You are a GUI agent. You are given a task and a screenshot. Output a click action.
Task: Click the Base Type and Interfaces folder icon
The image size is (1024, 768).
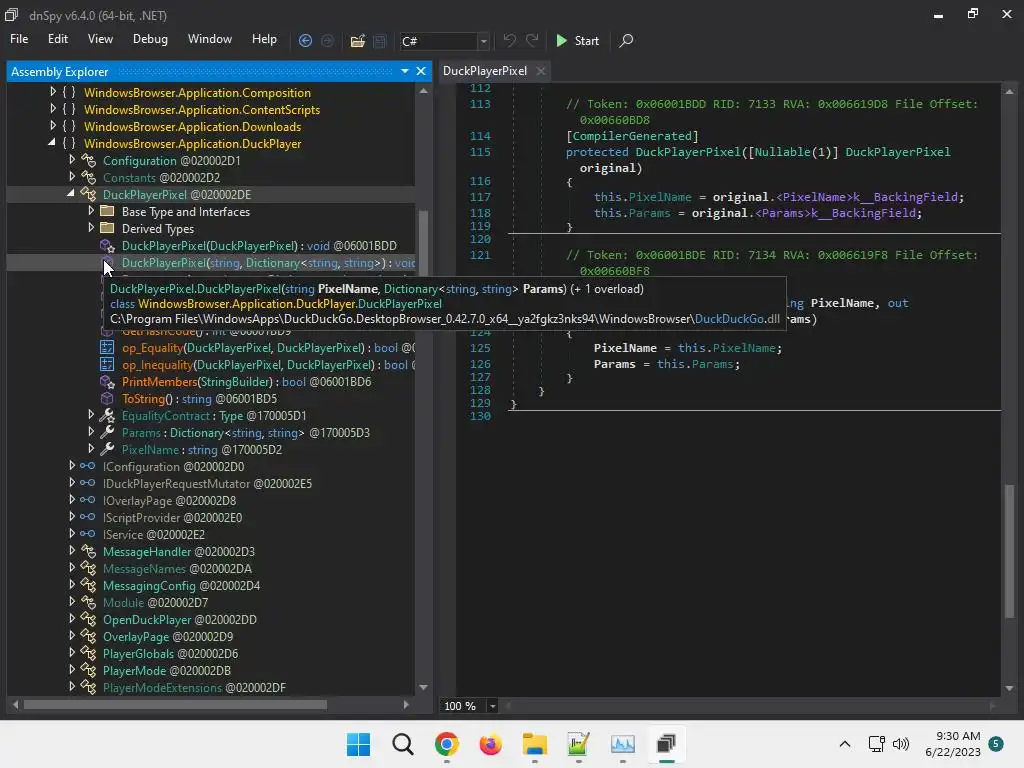[x=107, y=211]
